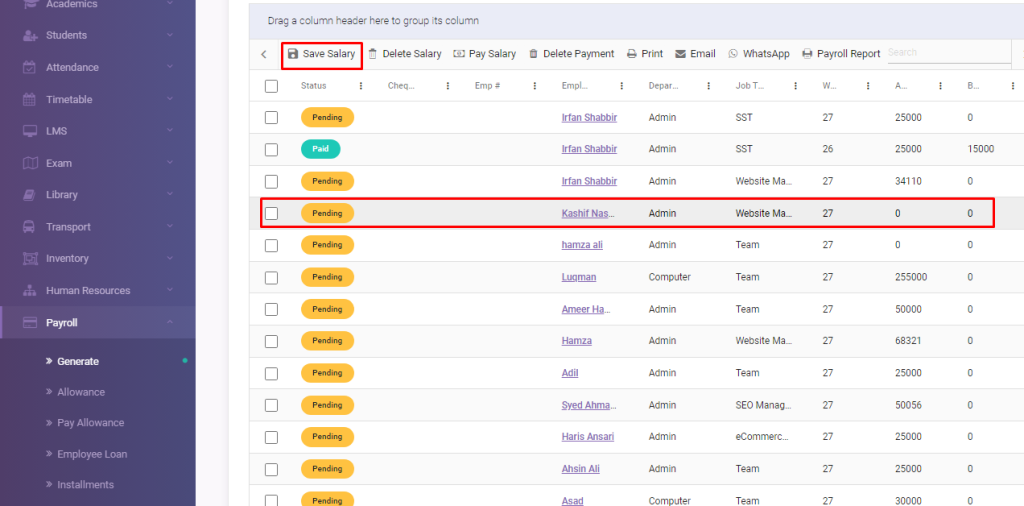Click the Delete Payment trash icon
The height and width of the screenshot is (506, 1024).
pyautogui.click(x=533, y=54)
